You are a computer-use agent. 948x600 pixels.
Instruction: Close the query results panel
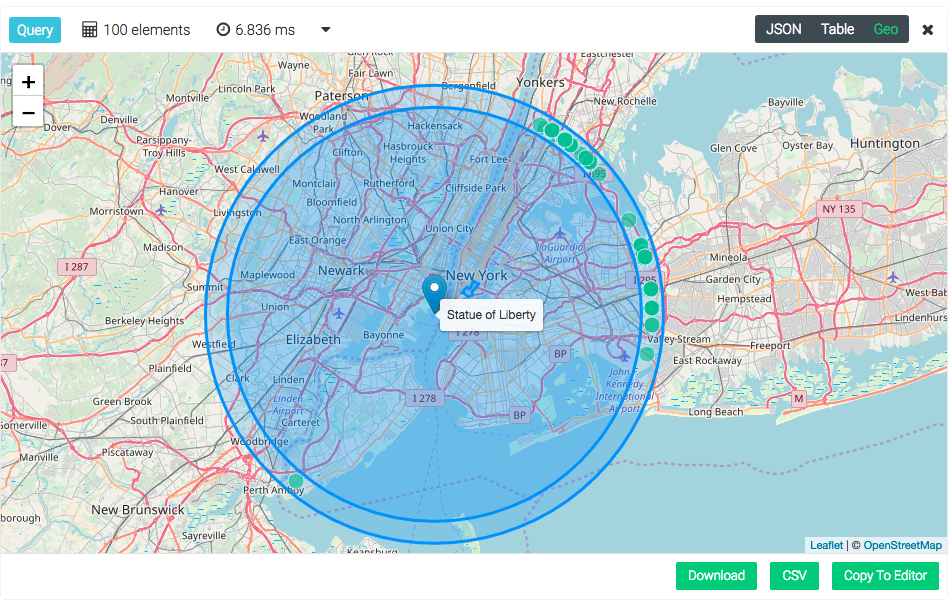927,30
